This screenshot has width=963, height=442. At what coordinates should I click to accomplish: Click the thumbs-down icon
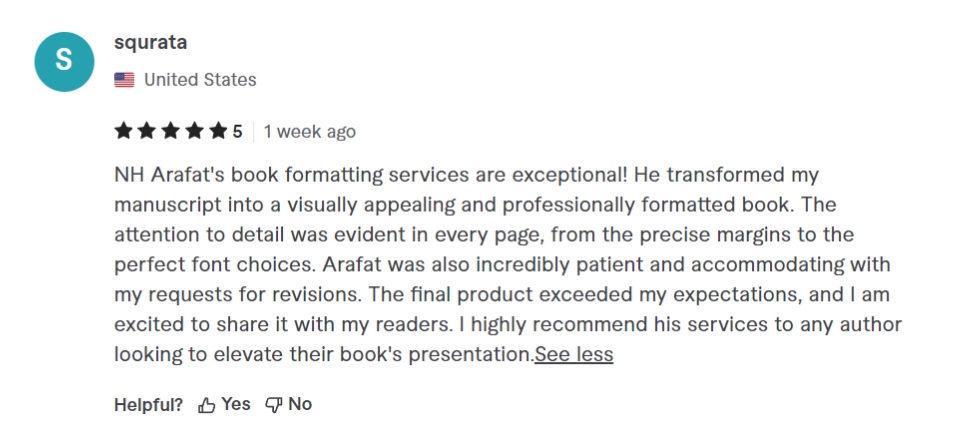click(x=273, y=405)
